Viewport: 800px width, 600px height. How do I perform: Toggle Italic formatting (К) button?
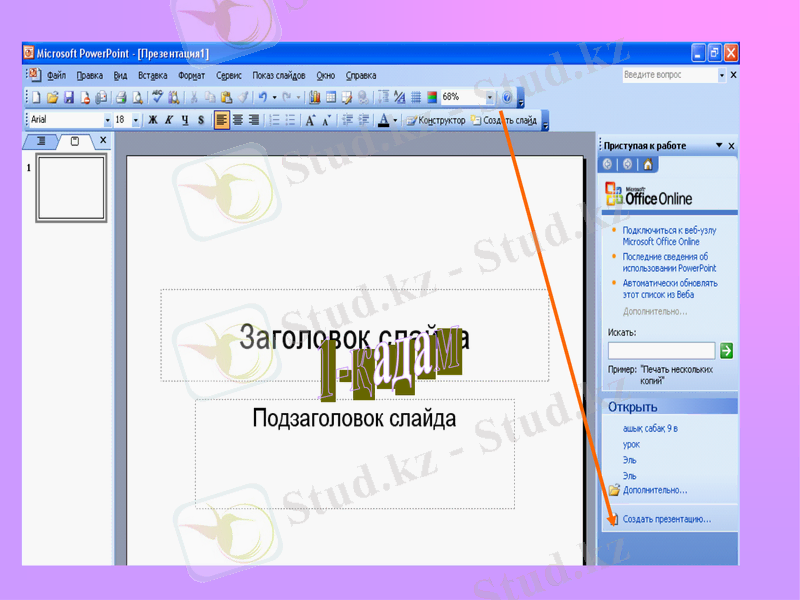169,120
